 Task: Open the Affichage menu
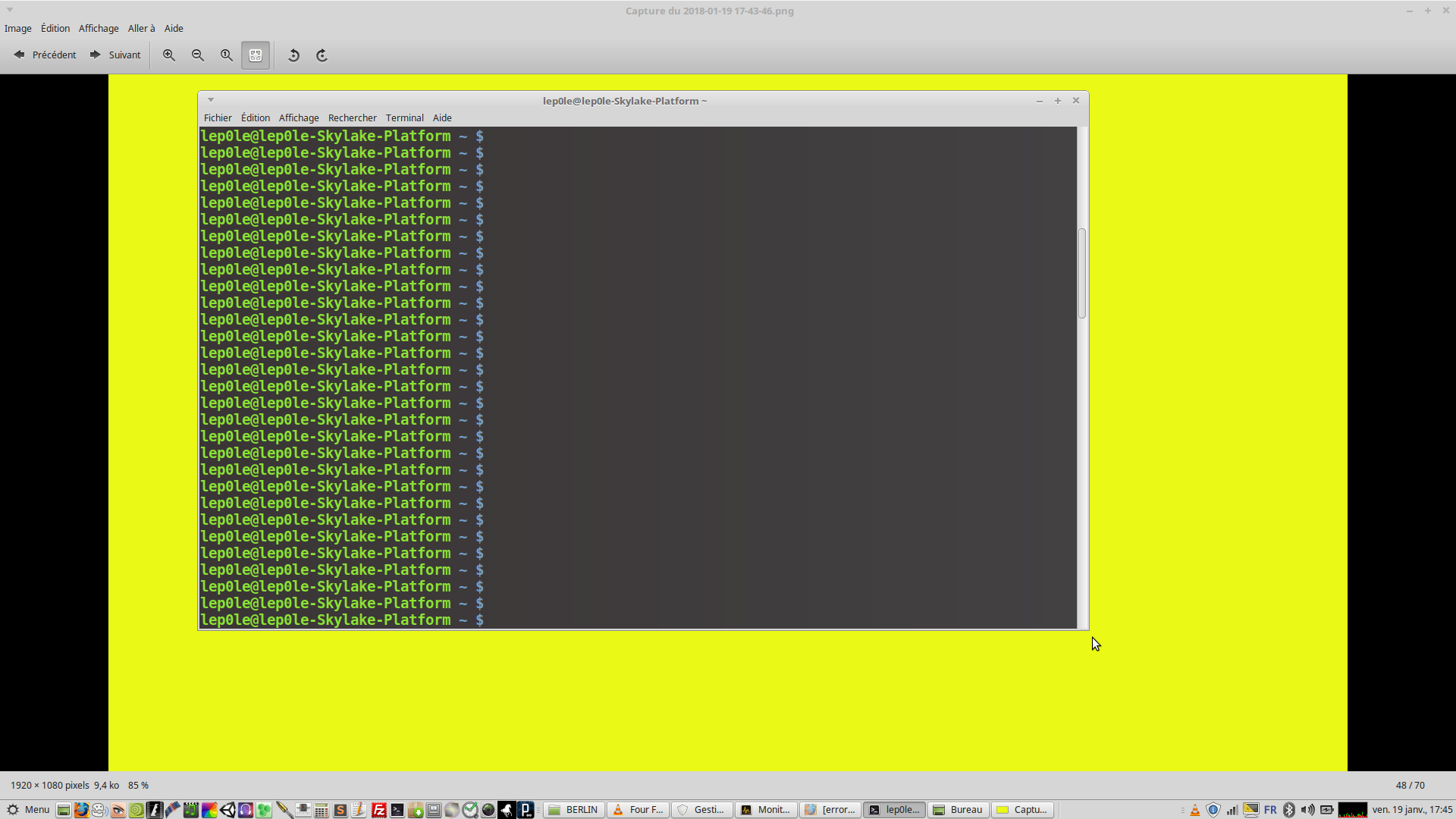pos(99,29)
